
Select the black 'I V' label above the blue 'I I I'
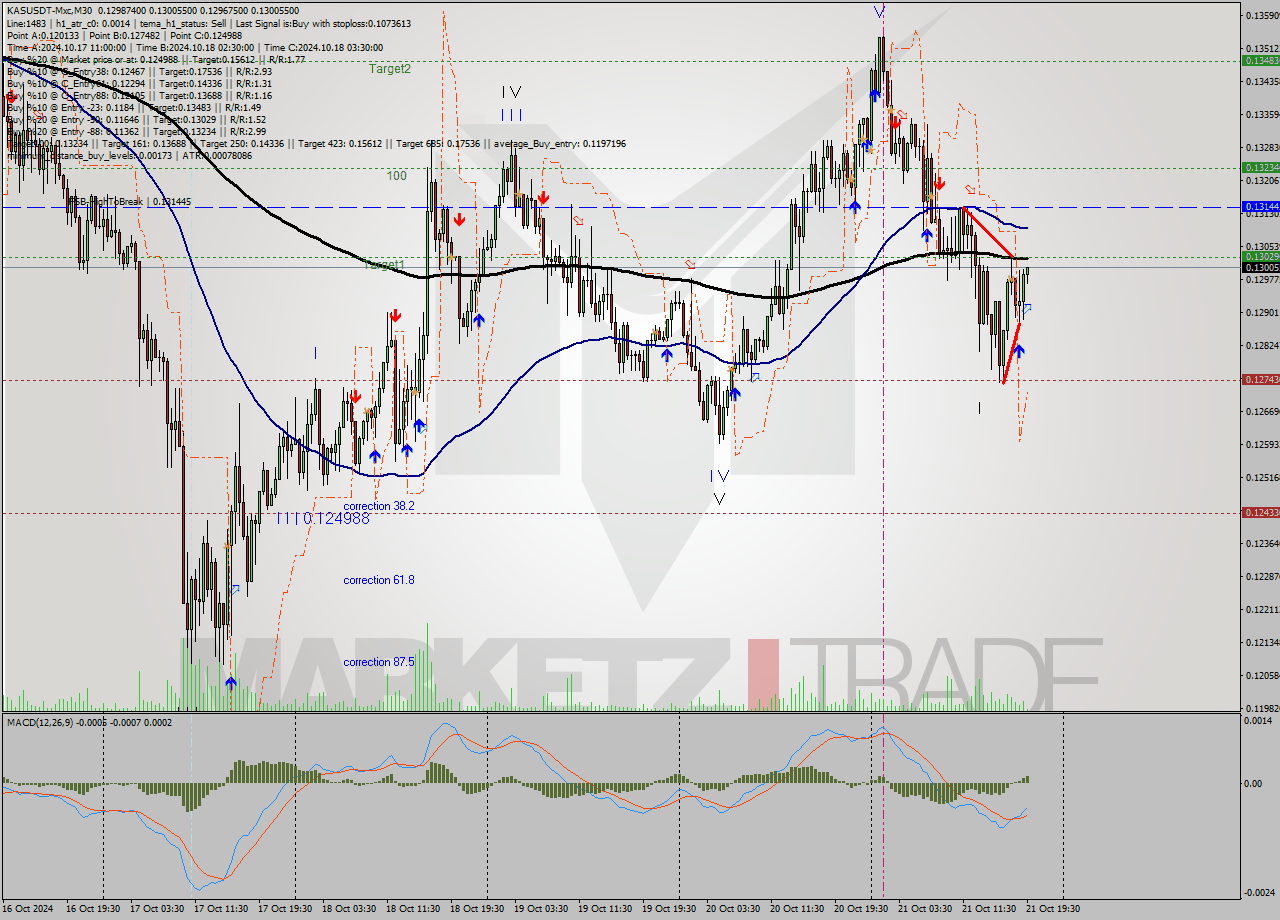point(511,92)
